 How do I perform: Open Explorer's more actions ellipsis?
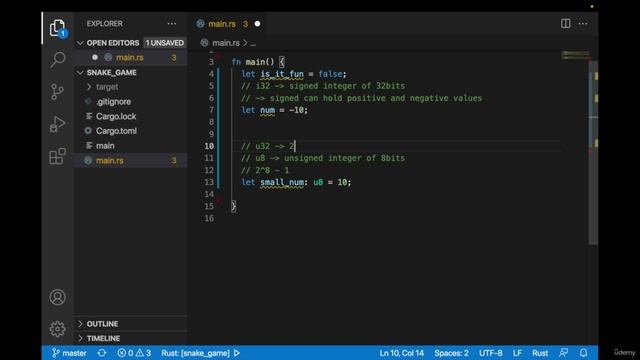(172, 24)
